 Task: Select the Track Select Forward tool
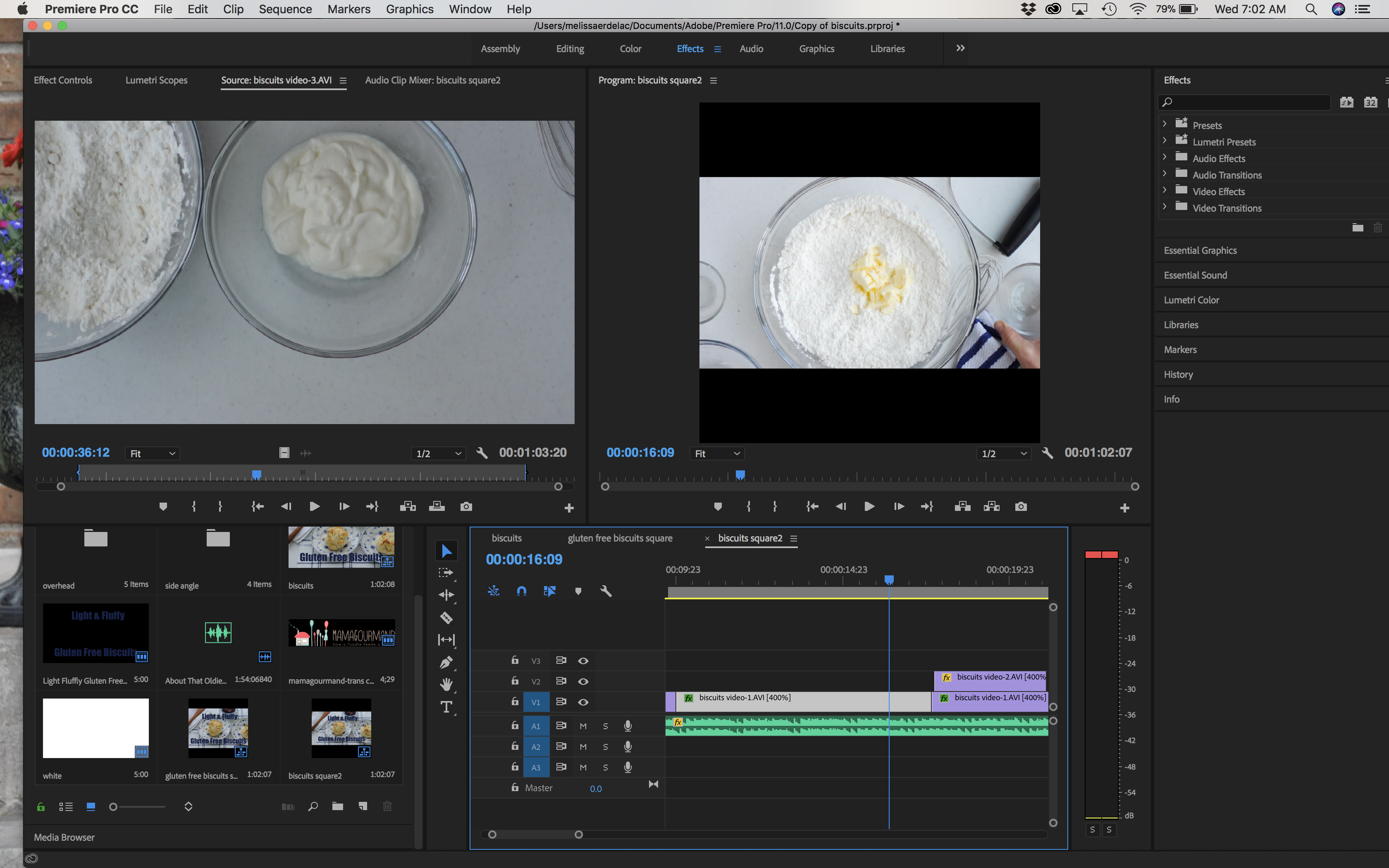point(446,573)
